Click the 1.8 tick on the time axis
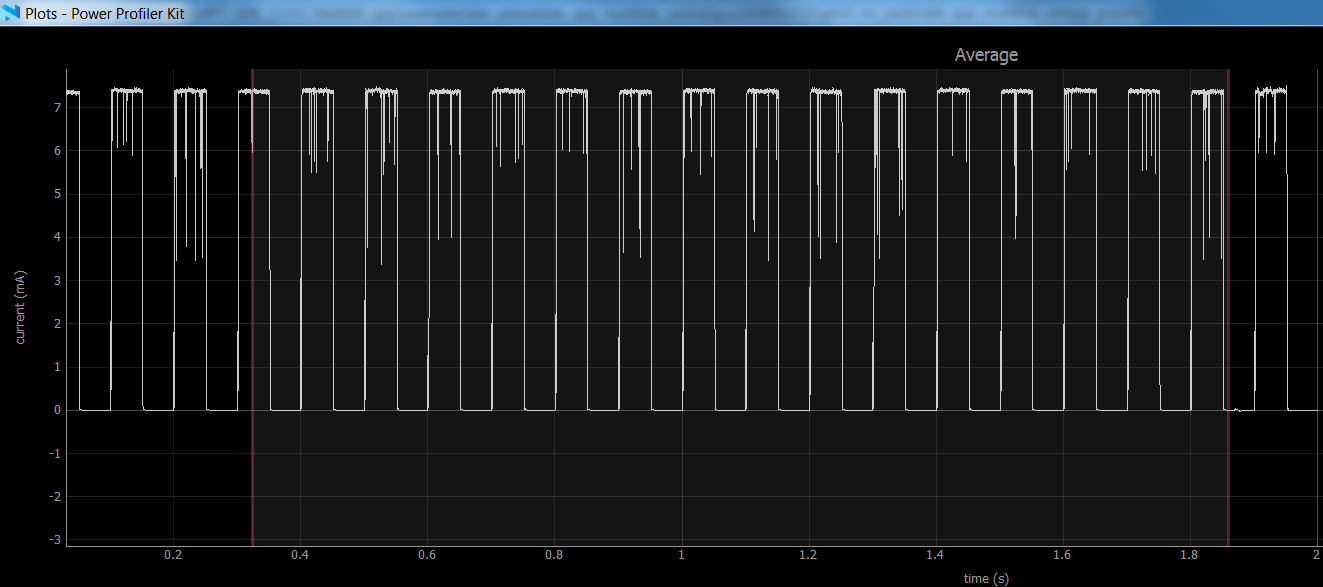Screen dimensions: 1323x587 click(x=1188, y=555)
